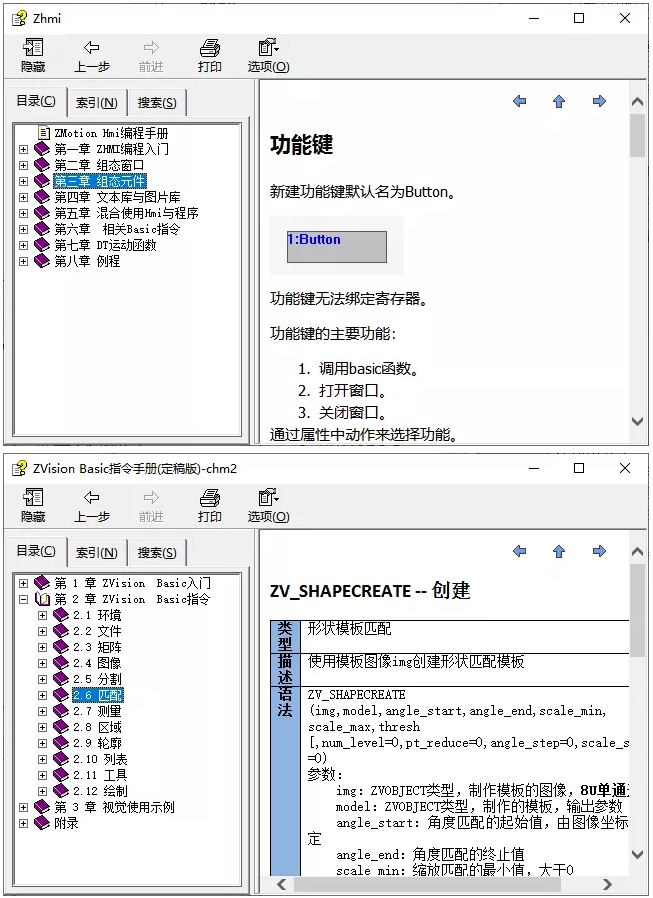Image resolution: width=653 pixels, height=898 pixels.
Task: Click 打印 printer icon in Zhmi window
Action: 210,48
